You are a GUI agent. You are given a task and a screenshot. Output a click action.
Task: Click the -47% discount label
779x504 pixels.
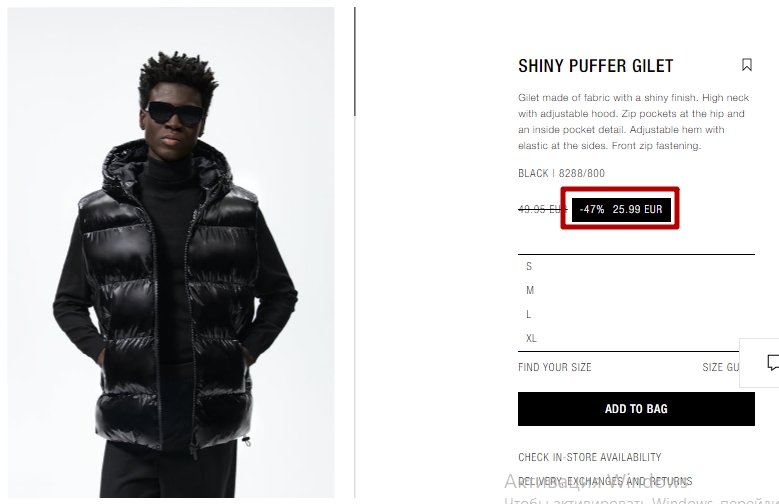tap(592, 209)
